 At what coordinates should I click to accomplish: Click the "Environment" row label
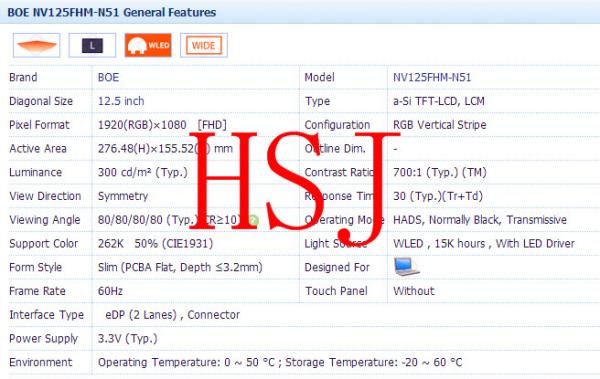point(41,362)
